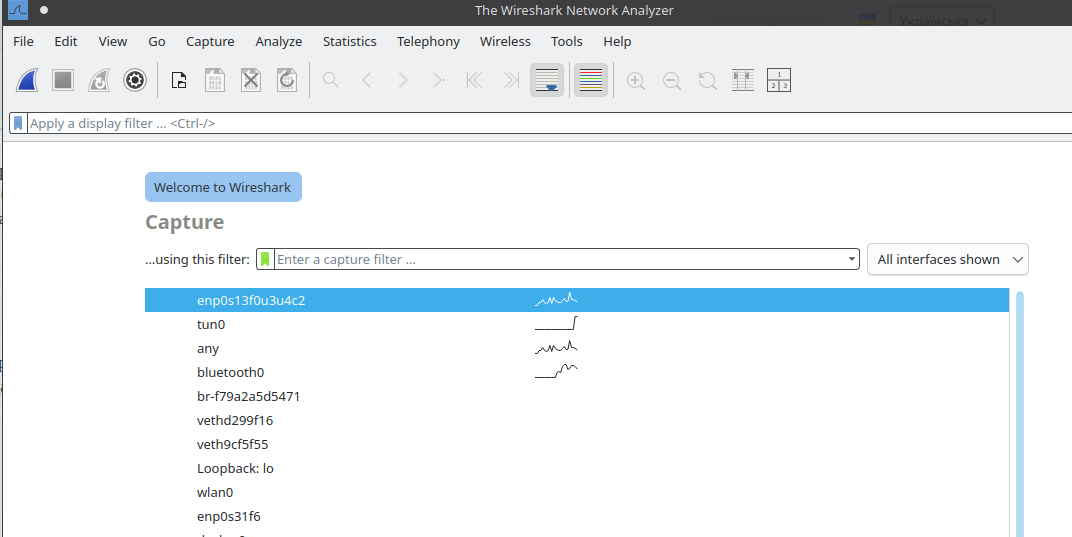This screenshot has width=1072, height=537.
Task: Click the Welcome to Wireshark button
Action: pos(223,187)
